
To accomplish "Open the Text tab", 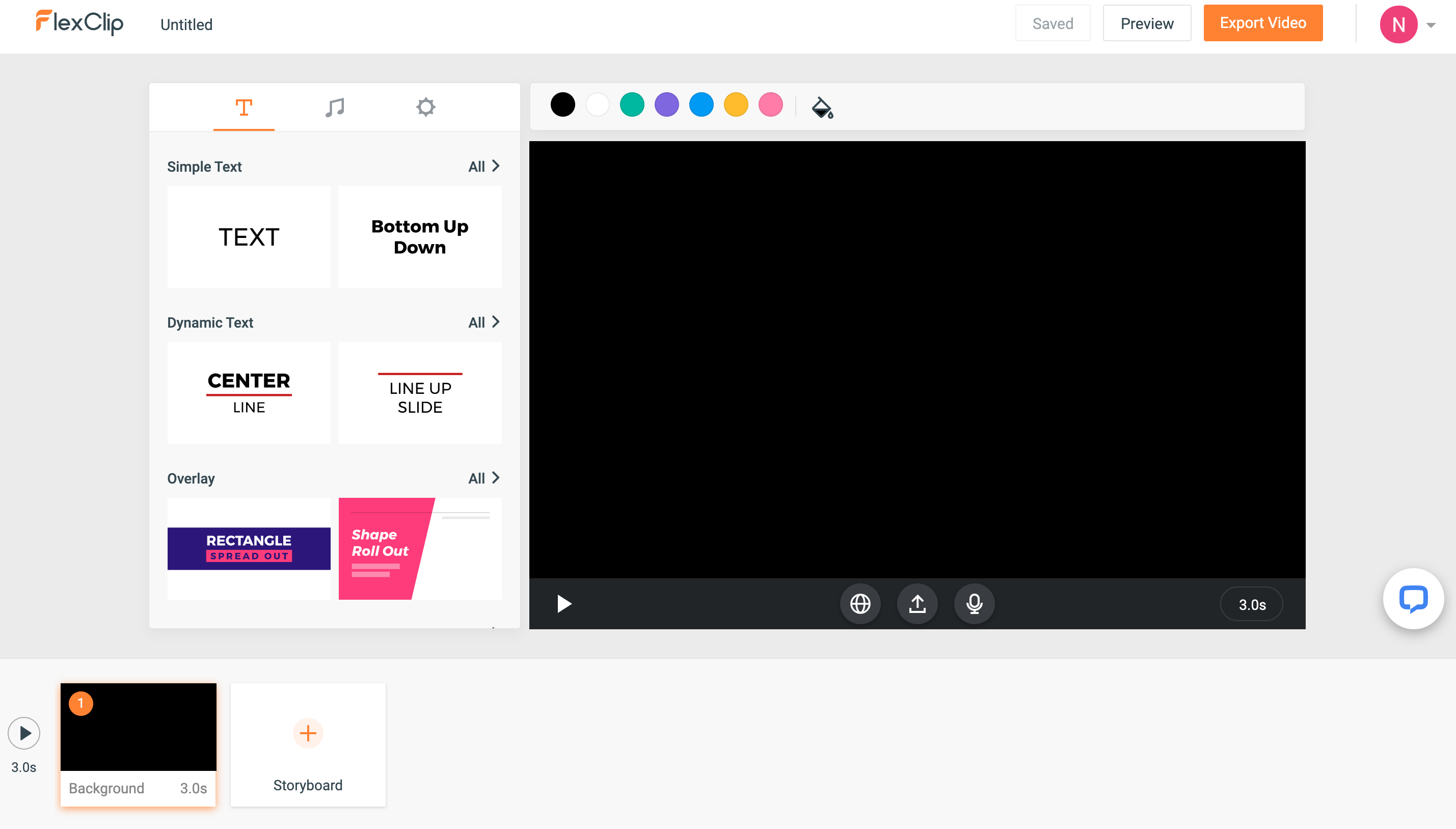I will (244, 107).
